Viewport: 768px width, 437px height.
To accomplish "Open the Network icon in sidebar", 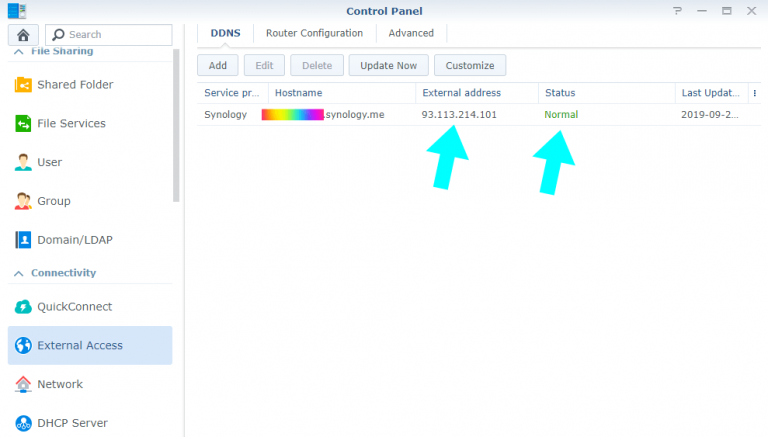I will click(x=23, y=384).
